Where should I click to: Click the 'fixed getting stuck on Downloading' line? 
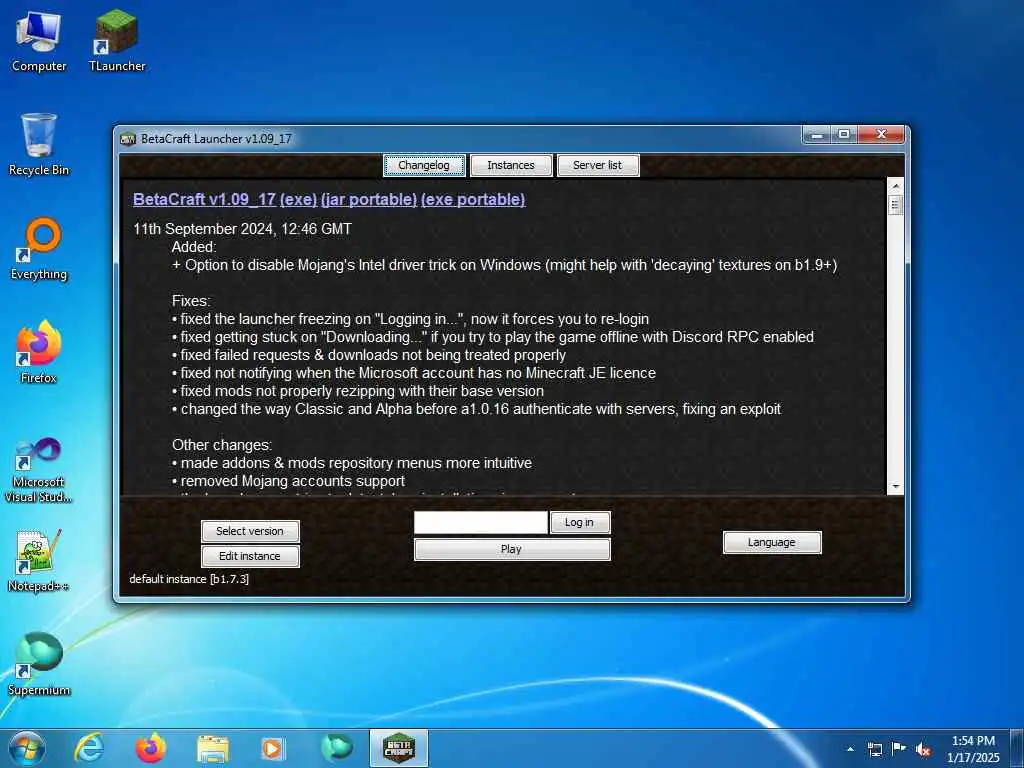point(493,337)
